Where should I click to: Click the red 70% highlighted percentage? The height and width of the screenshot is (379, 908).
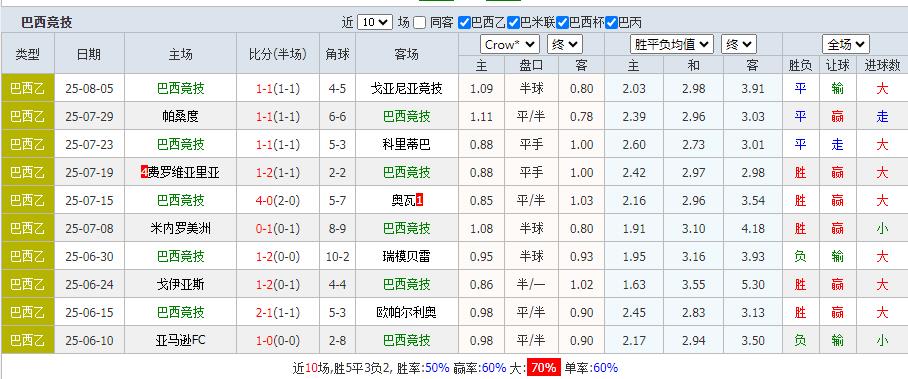pyautogui.click(x=544, y=367)
